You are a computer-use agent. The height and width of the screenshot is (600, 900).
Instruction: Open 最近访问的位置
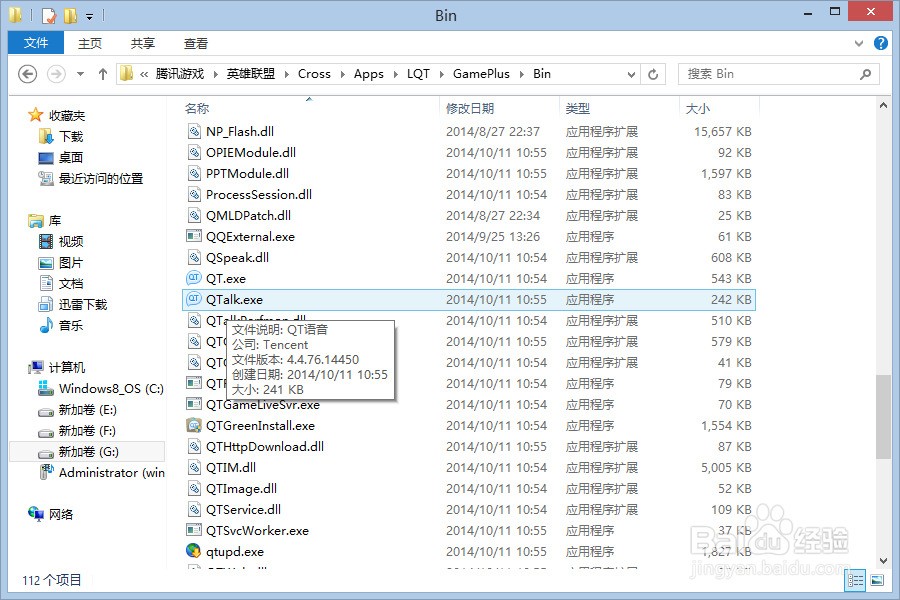[100, 179]
